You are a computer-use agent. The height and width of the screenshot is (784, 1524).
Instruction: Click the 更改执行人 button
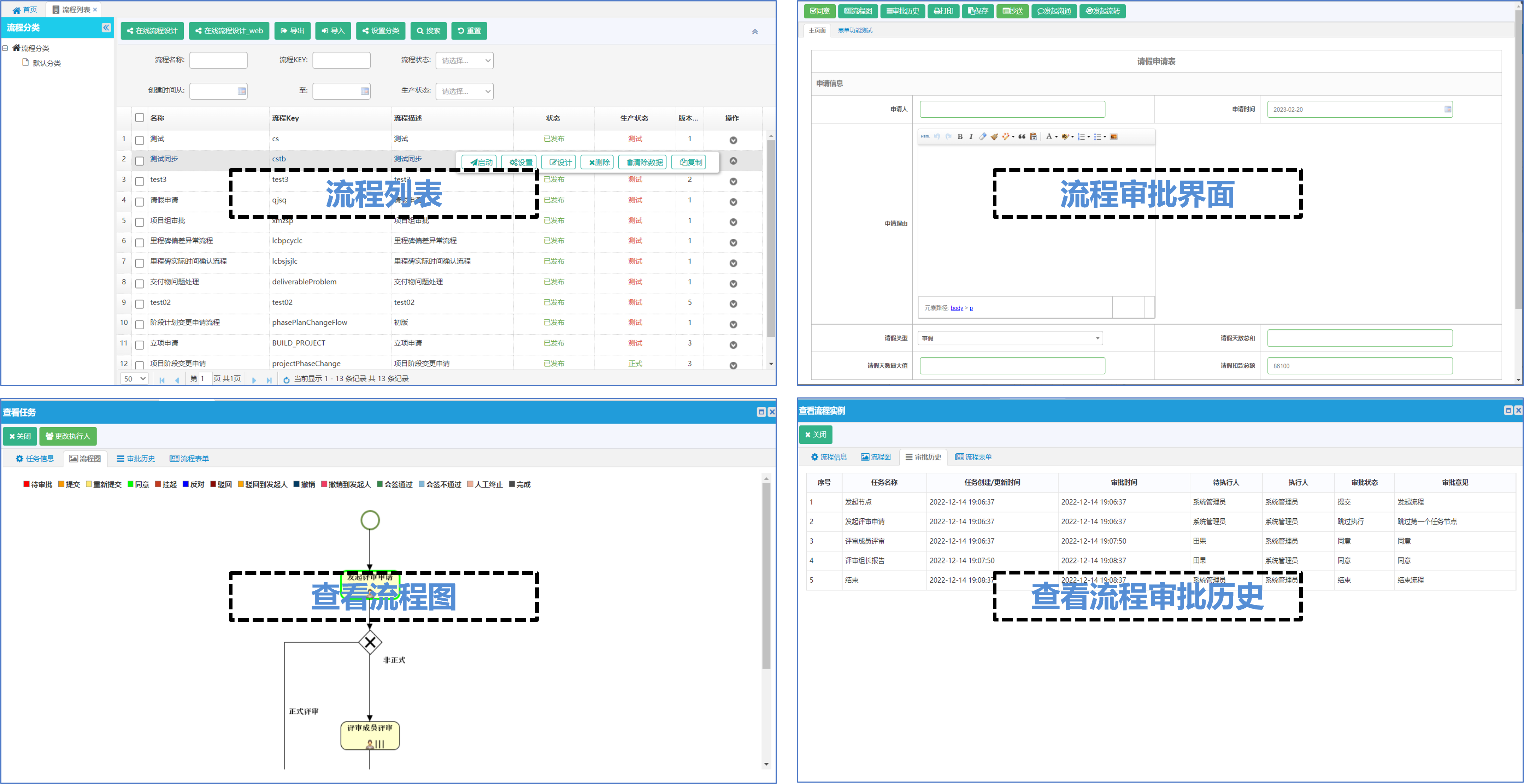click(68, 436)
